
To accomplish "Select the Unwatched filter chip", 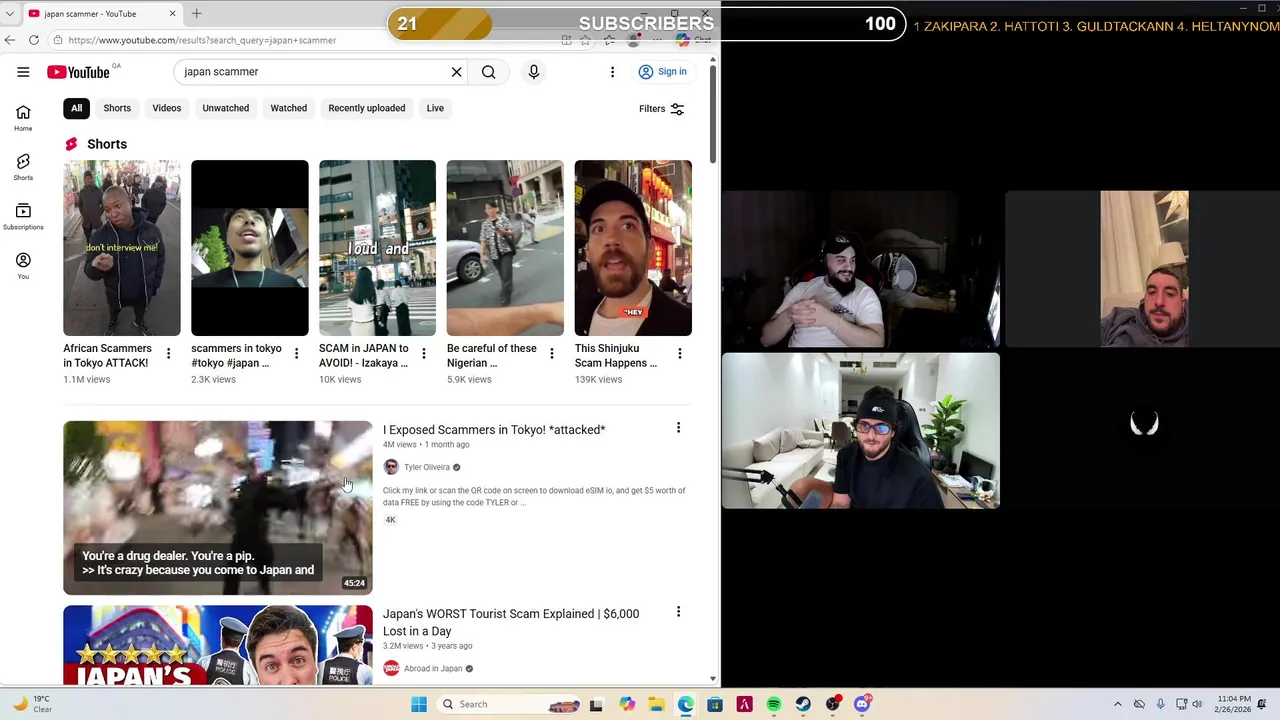I will point(226,108).
